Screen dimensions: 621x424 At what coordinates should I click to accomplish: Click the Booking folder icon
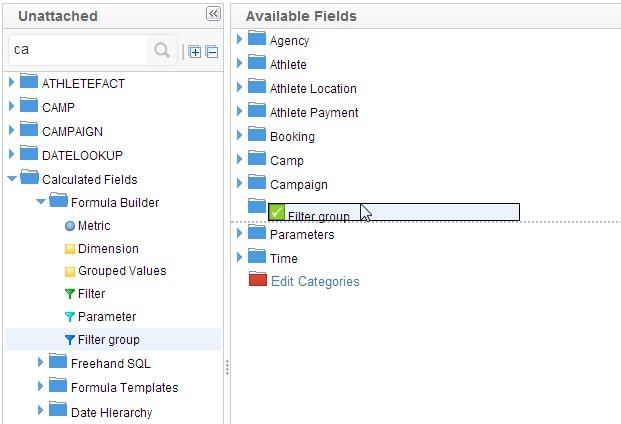coord(257,134)
